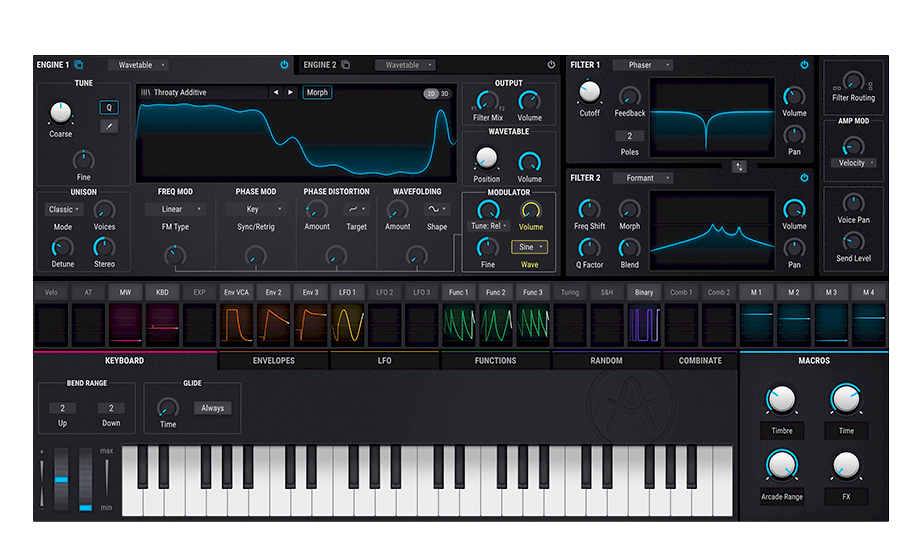This screenshot has height=533, width=921.
Task: Go to the previous wavetable with left arrow
Action: [x=276, y=93]
